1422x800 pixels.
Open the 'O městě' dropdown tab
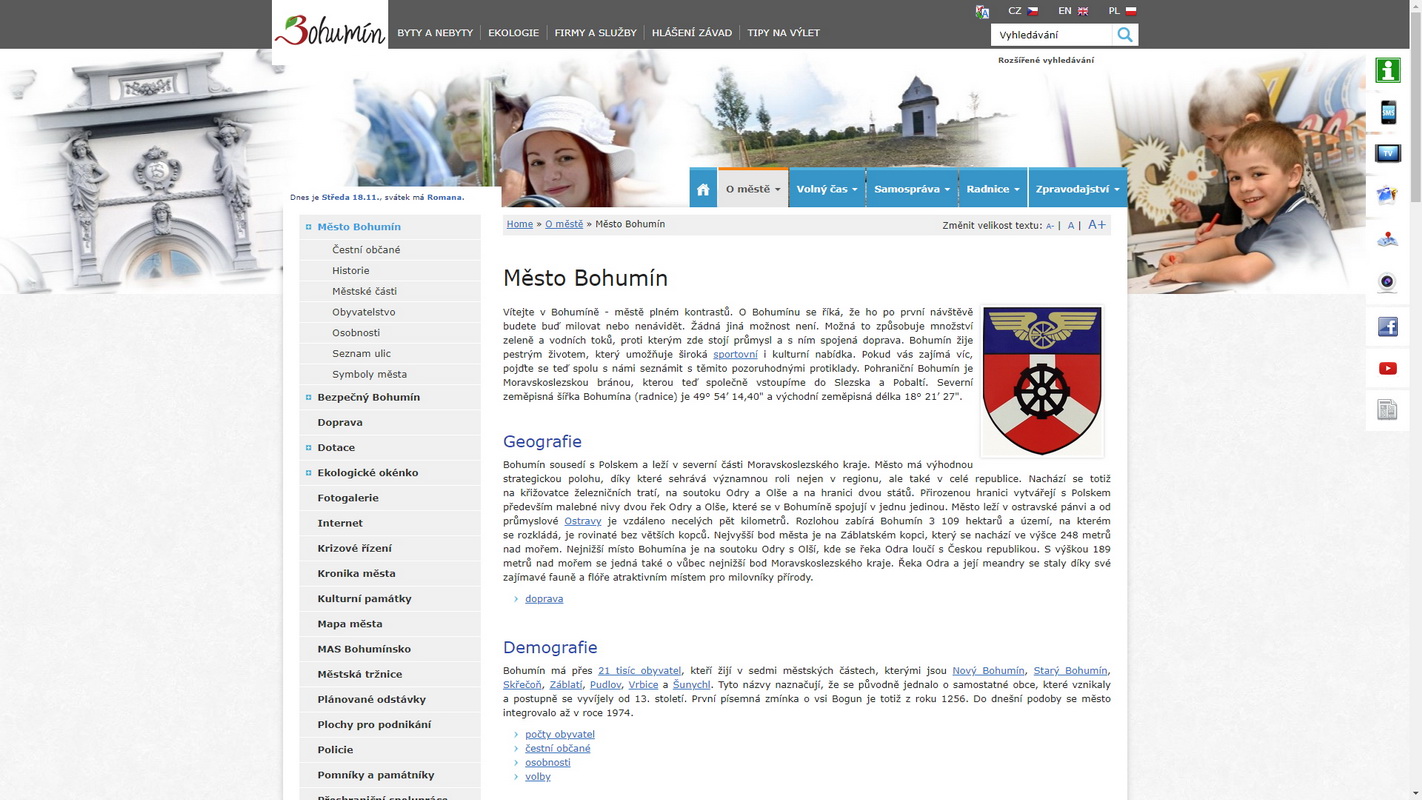click(x=753, y=189)
